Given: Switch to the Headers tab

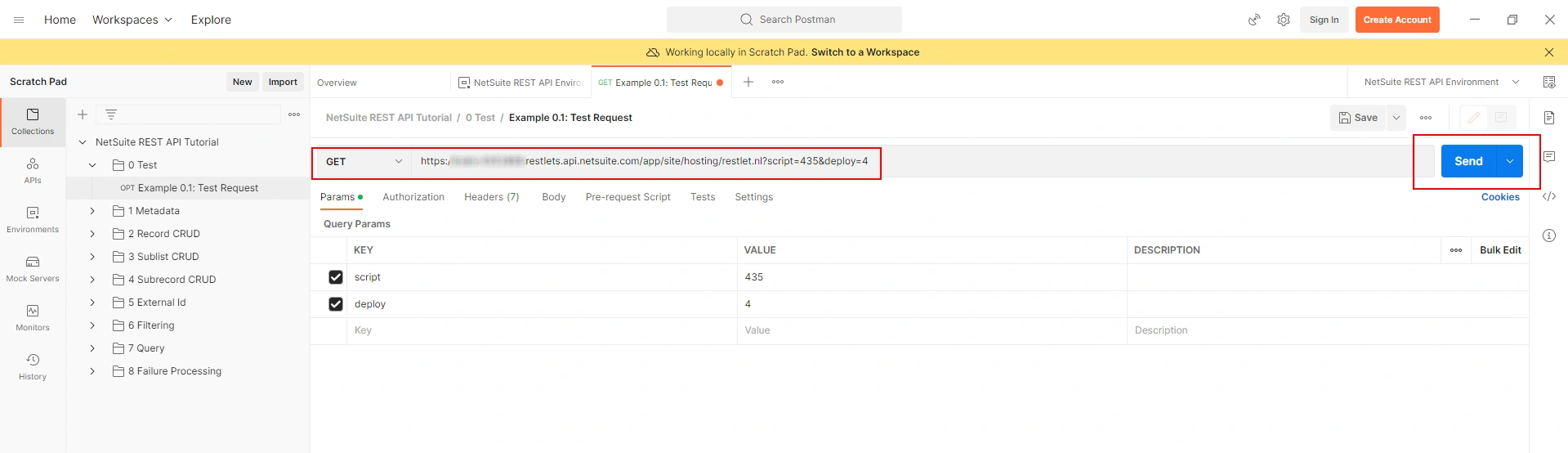Looking at the screenshot, I should click(491, 197).
